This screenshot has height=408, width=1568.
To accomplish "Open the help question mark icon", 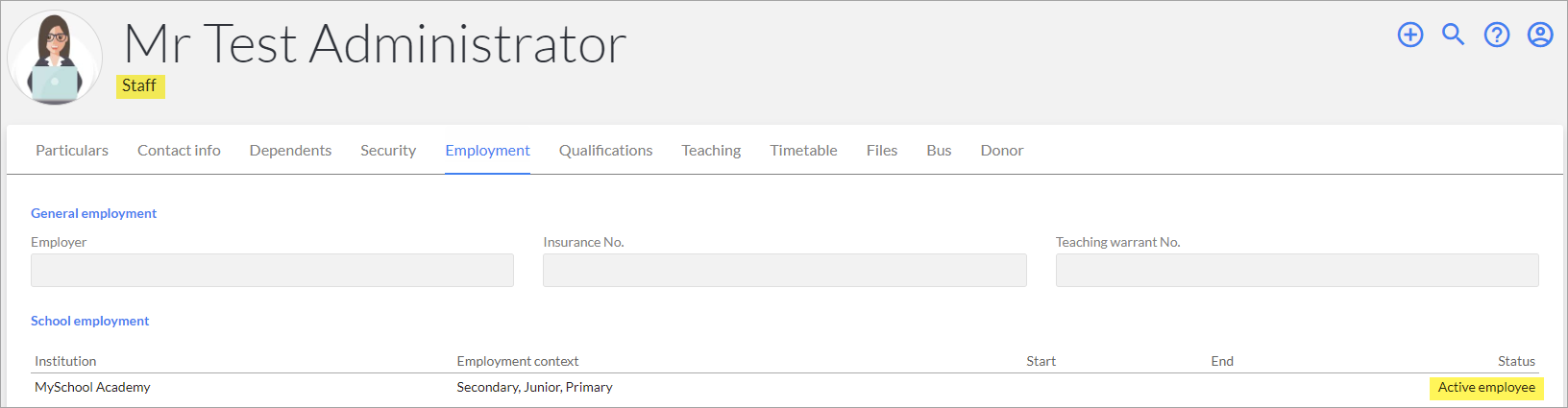I will [1497, 36].
